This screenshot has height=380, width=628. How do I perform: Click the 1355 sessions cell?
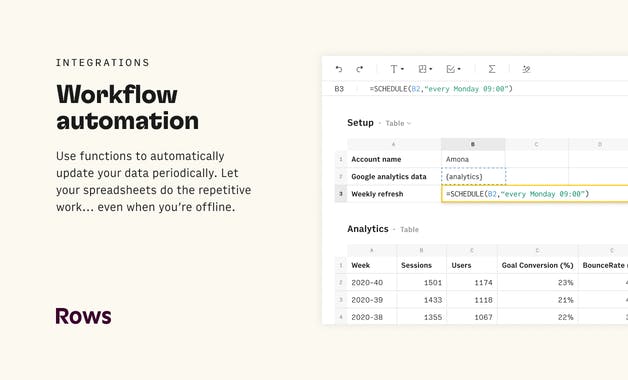pyautogui.click(x=421, y=317)
